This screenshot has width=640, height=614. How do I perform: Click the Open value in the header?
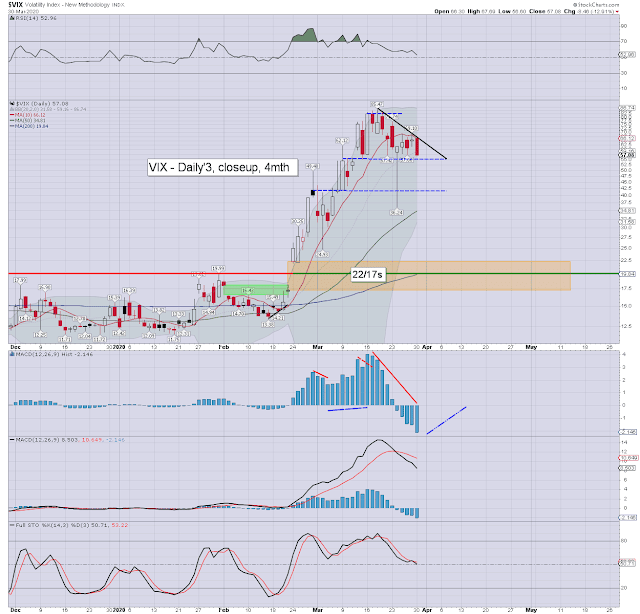(x=457, y=11)
